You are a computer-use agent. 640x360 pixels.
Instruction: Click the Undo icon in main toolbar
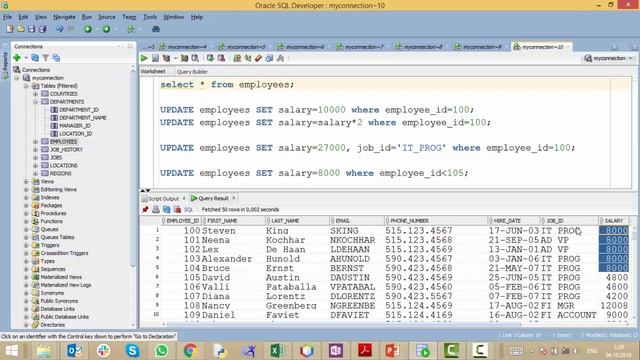click(60, 29)
